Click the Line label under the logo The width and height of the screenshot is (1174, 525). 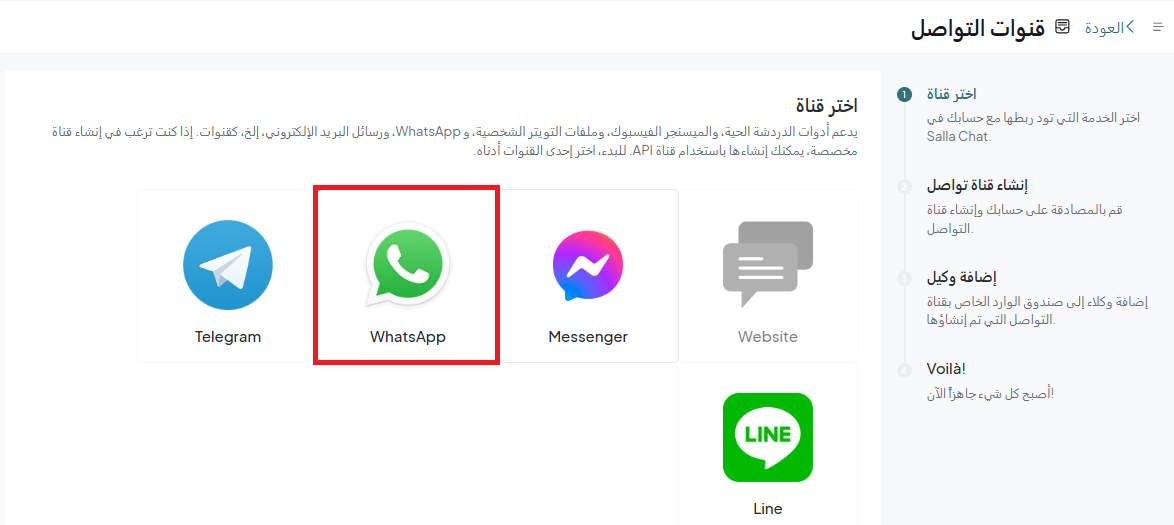tap(767, 509)
